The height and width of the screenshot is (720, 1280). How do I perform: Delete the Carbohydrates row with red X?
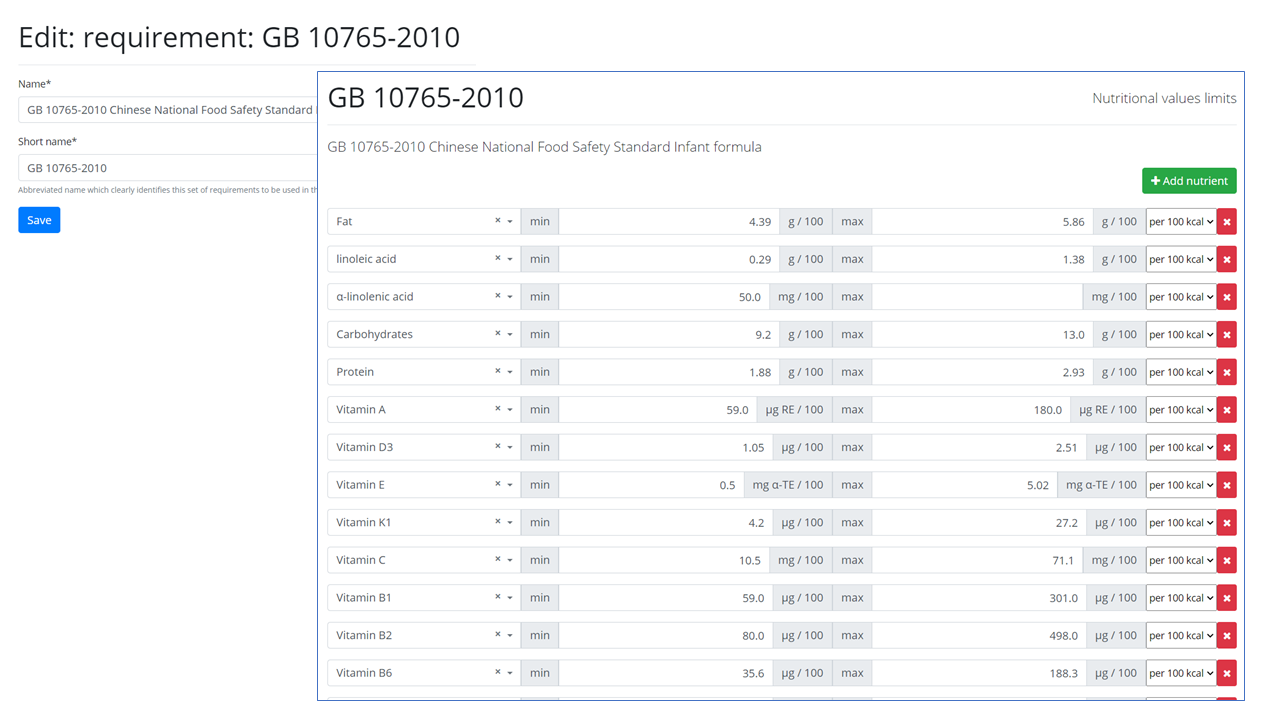click(x=1227, y=335)
